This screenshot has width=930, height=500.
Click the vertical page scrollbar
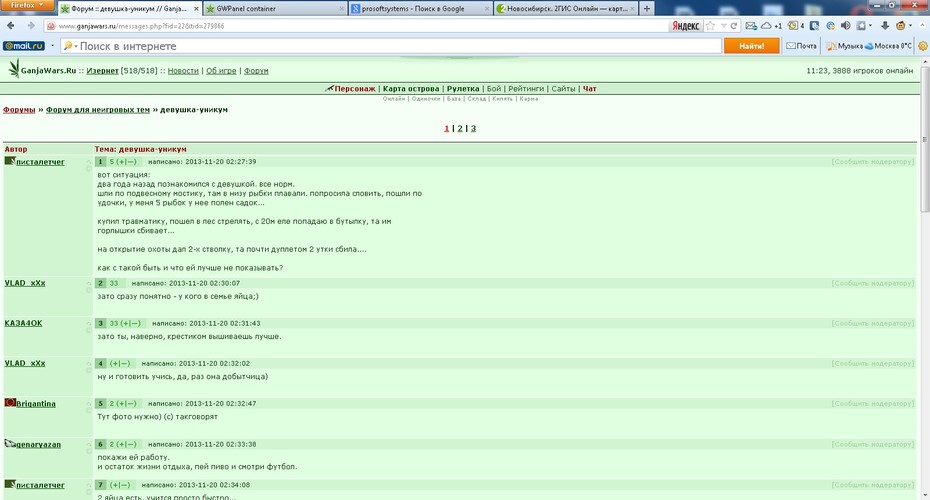click(925, 279)
